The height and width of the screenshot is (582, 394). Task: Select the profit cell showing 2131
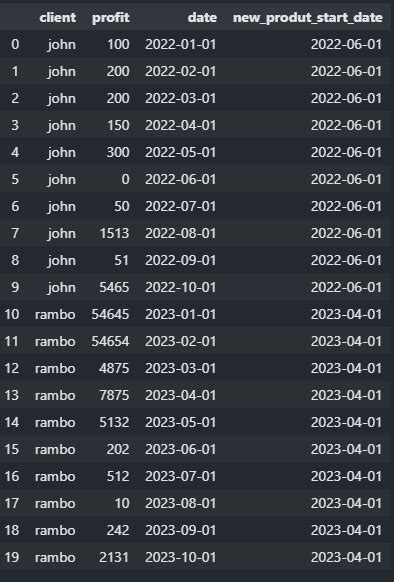coord(114,558)
